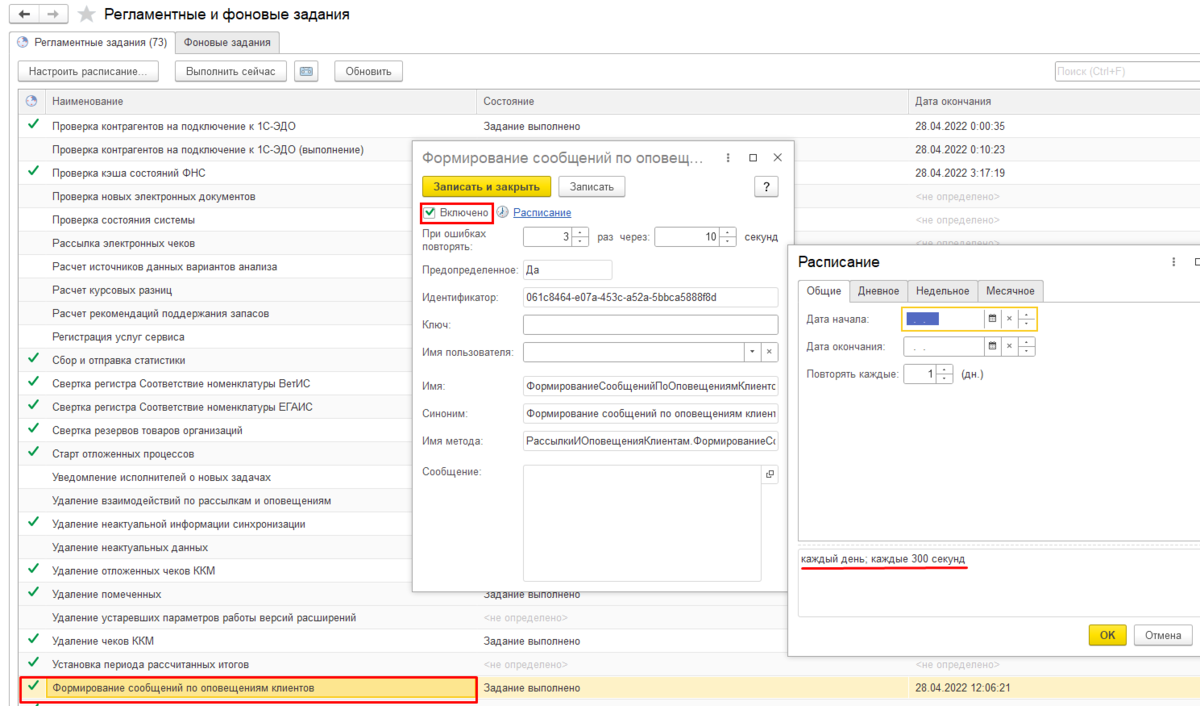
Task: Click the Идентификатор field
Action: click(x=650, y=297)
